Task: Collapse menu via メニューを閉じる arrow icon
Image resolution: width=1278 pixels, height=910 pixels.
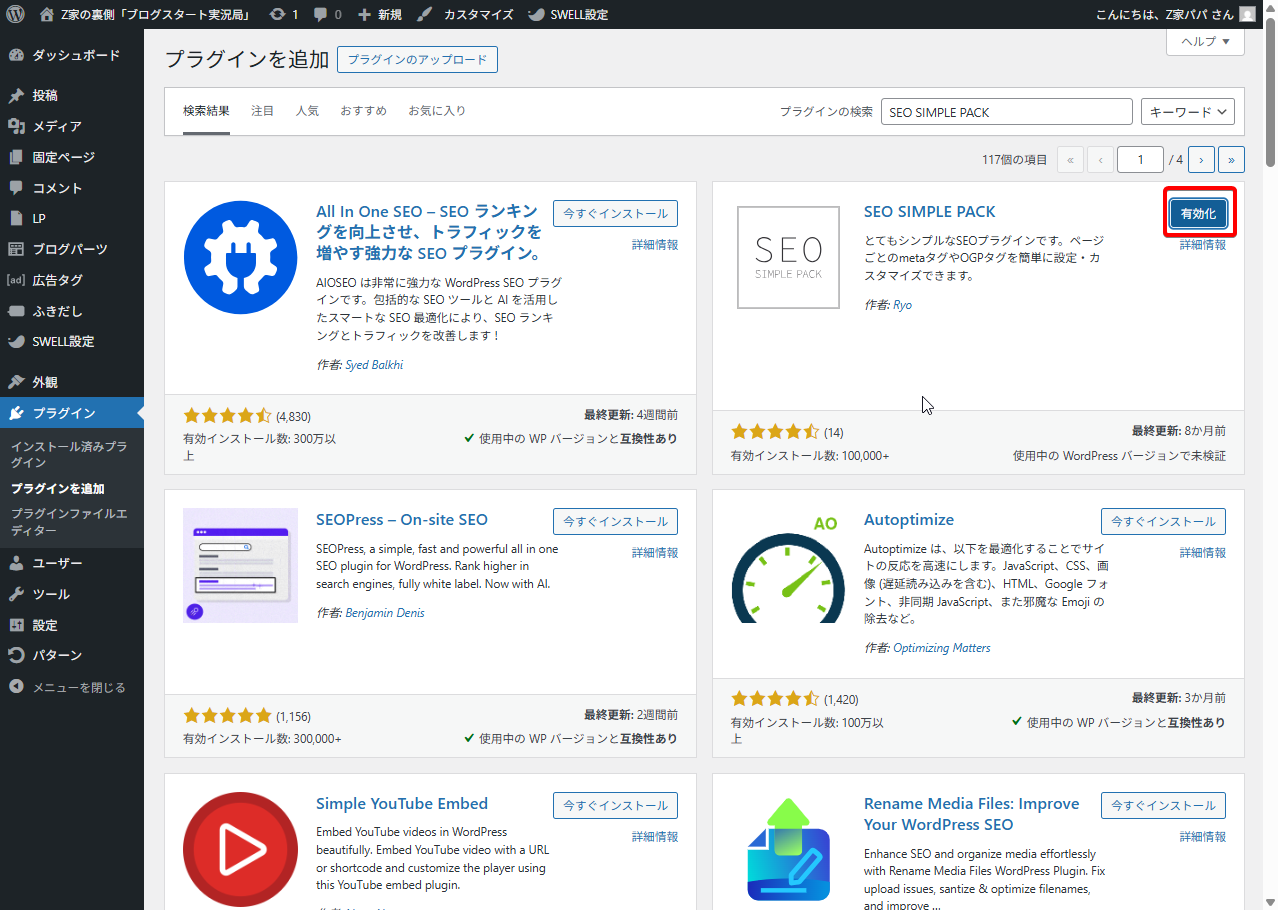Action: click(x=16, y=687)
